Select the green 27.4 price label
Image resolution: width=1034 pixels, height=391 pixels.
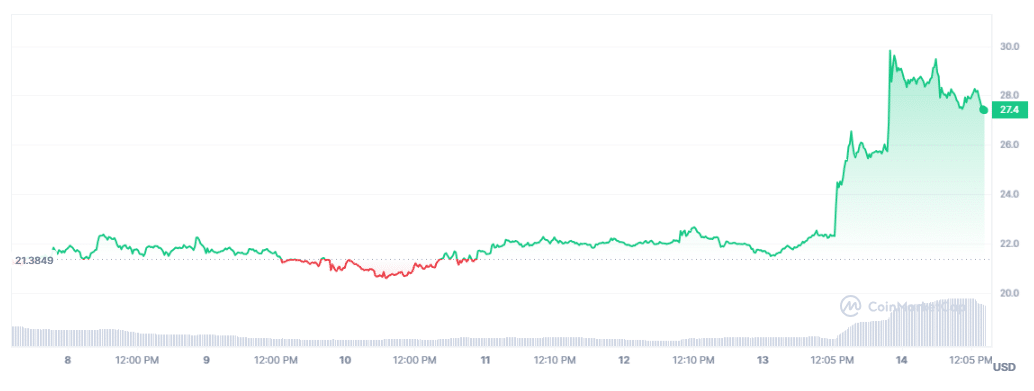[1010, 110]
